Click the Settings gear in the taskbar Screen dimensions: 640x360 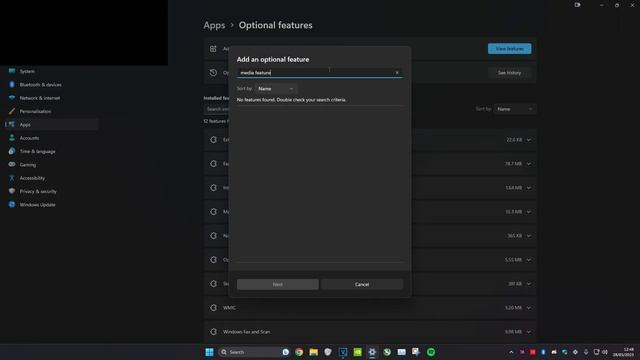pos(372,352)
